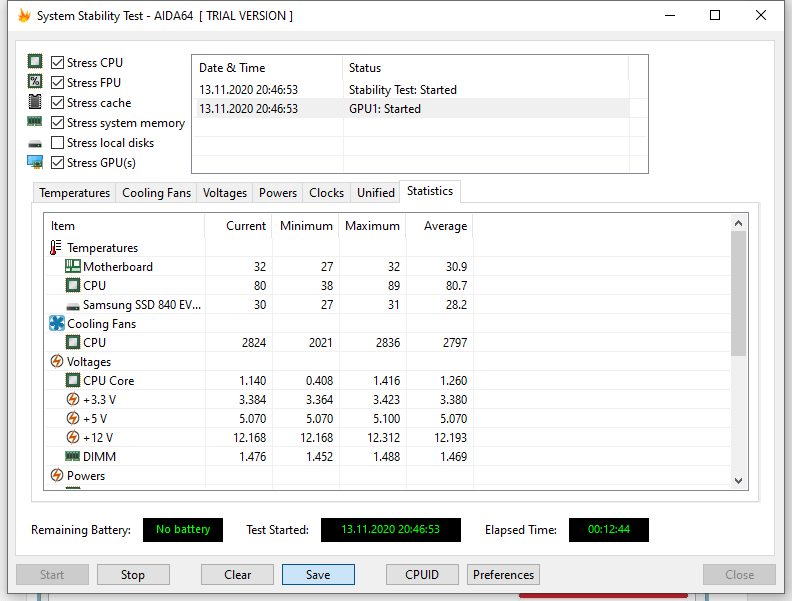
Task: Switch to the Voltages tab
Action: (225, 193)
